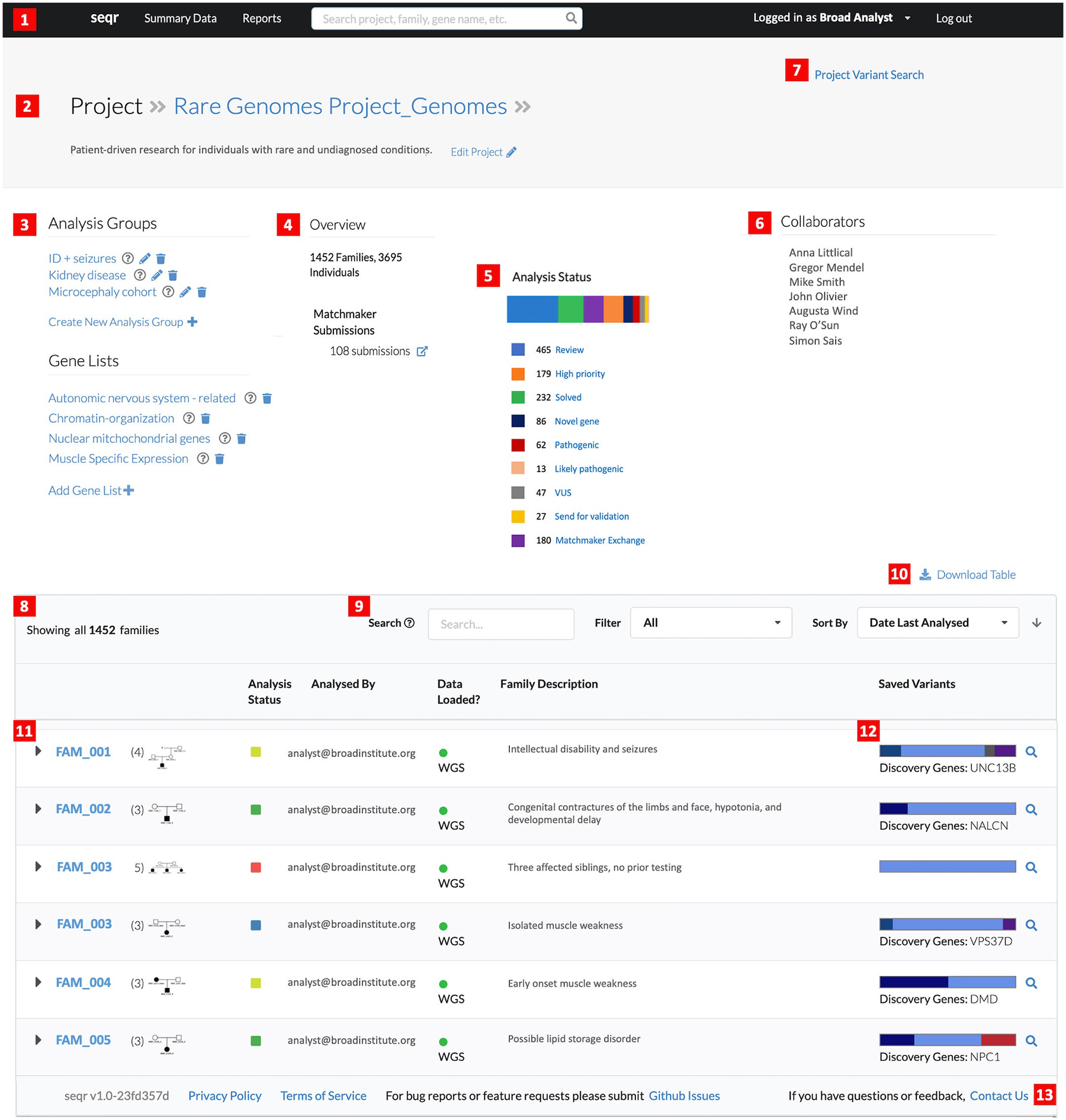
Task: Search variants for FAM_004 with magnifier
Action: tap(1031, 983)
